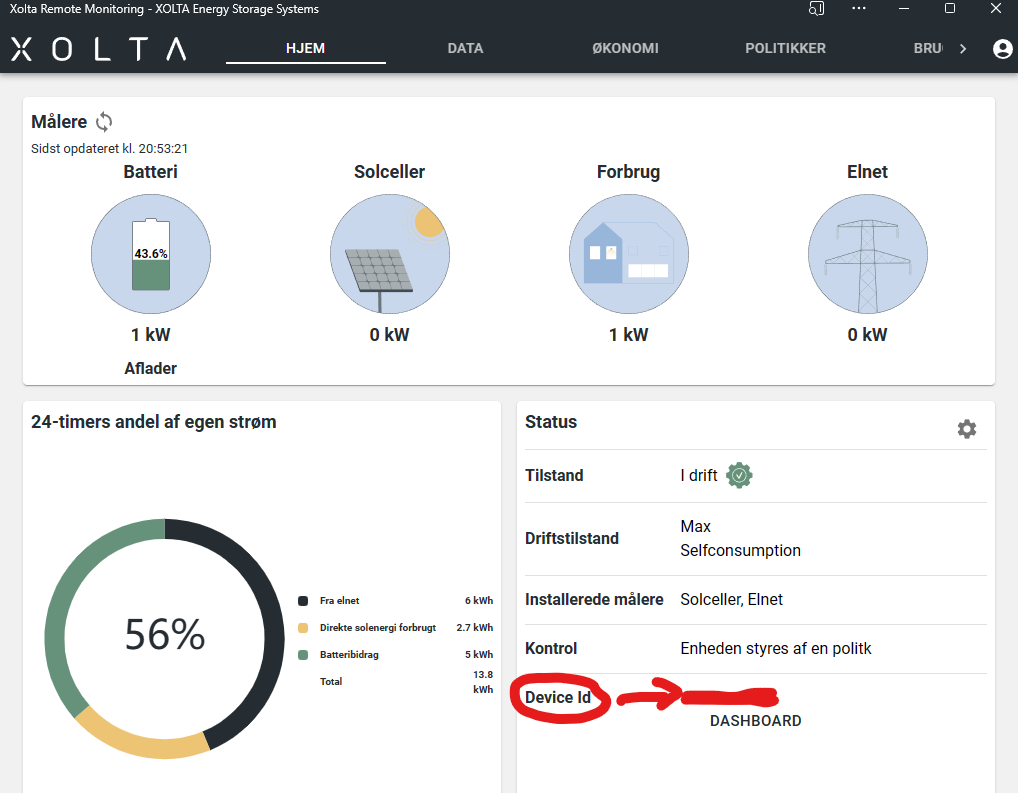The width and height of the screenshot is (1018, 793).
Task: Click the '24-timers andel af egen strøm' heading
Action: point(154,422)
